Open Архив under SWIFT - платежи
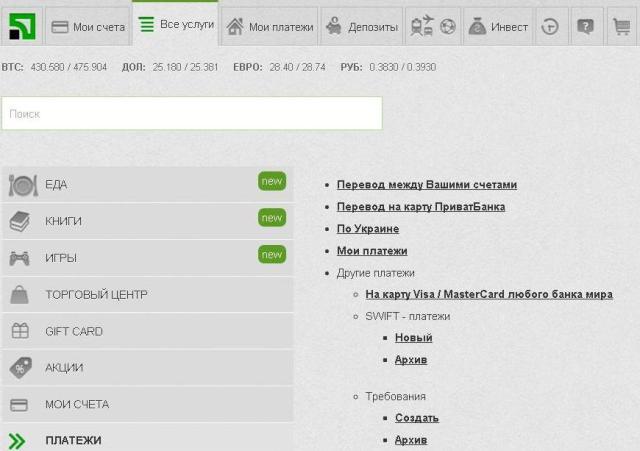640x451 pixels. [x=411, y=360]
